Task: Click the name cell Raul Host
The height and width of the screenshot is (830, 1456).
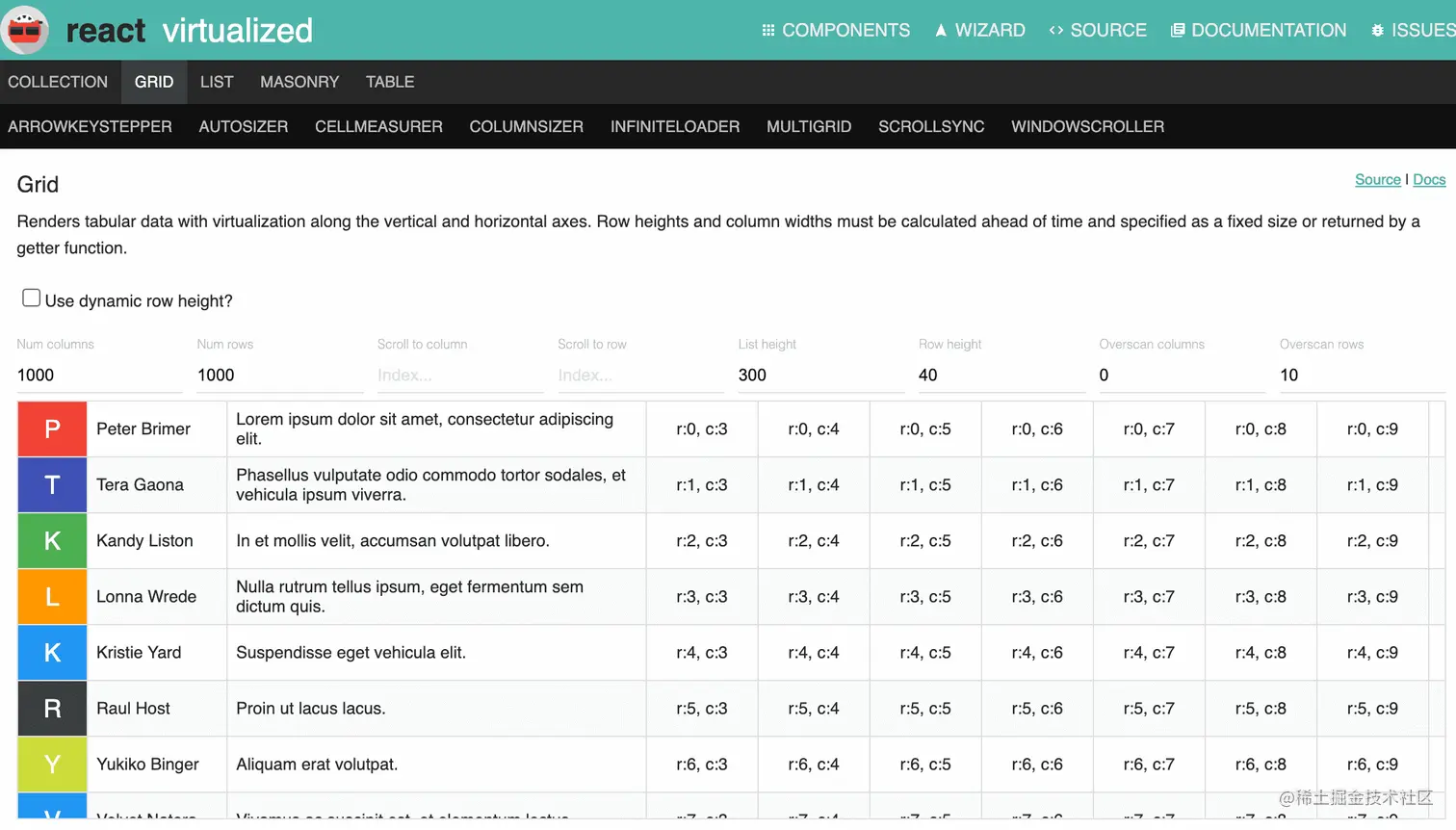Action: [157, 709]
